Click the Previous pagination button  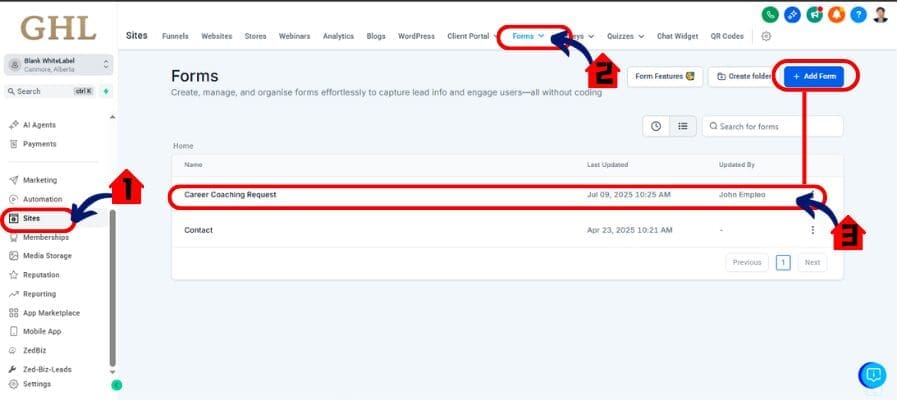pyautogui.click(x=747, y=262)
